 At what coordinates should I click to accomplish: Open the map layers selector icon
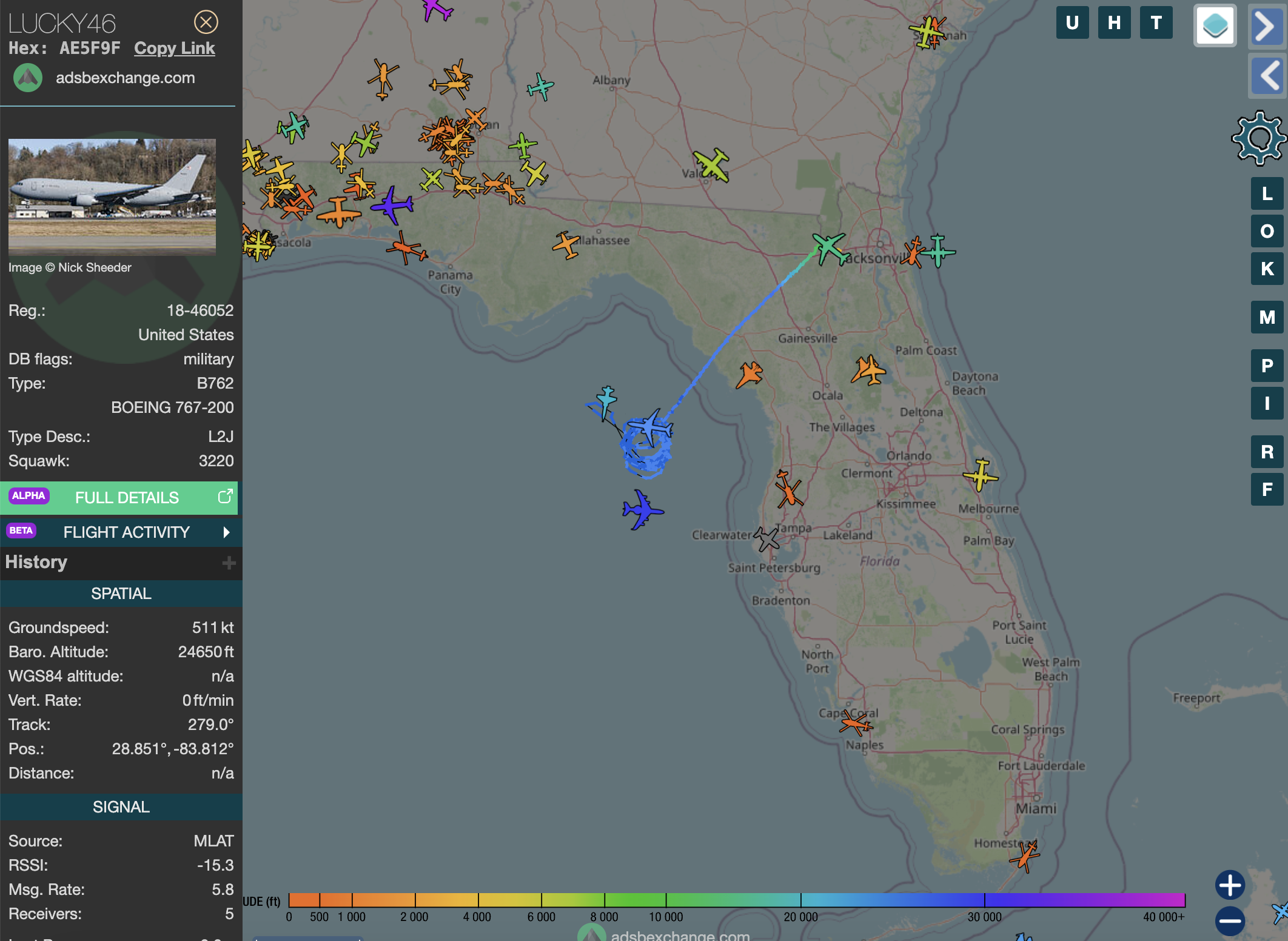[x=1215, y=25]
